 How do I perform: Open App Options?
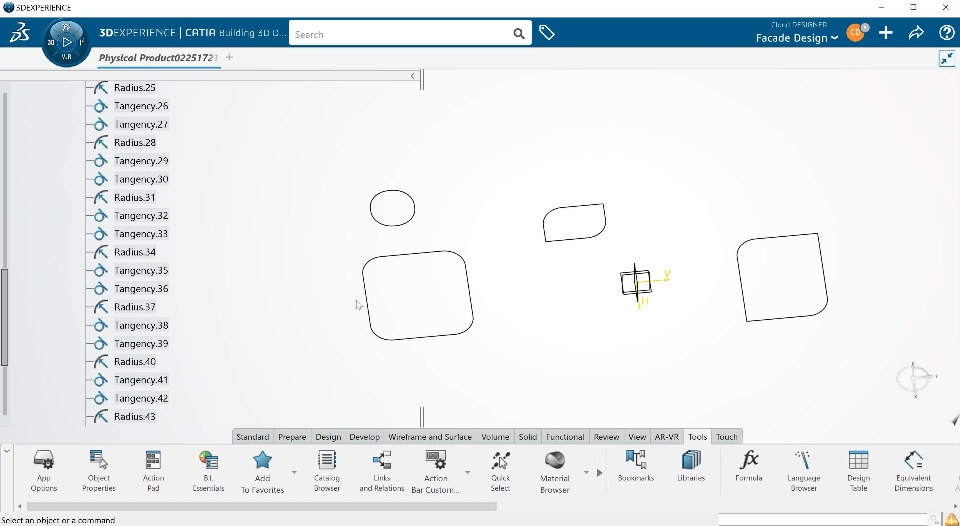click(43, 470)
